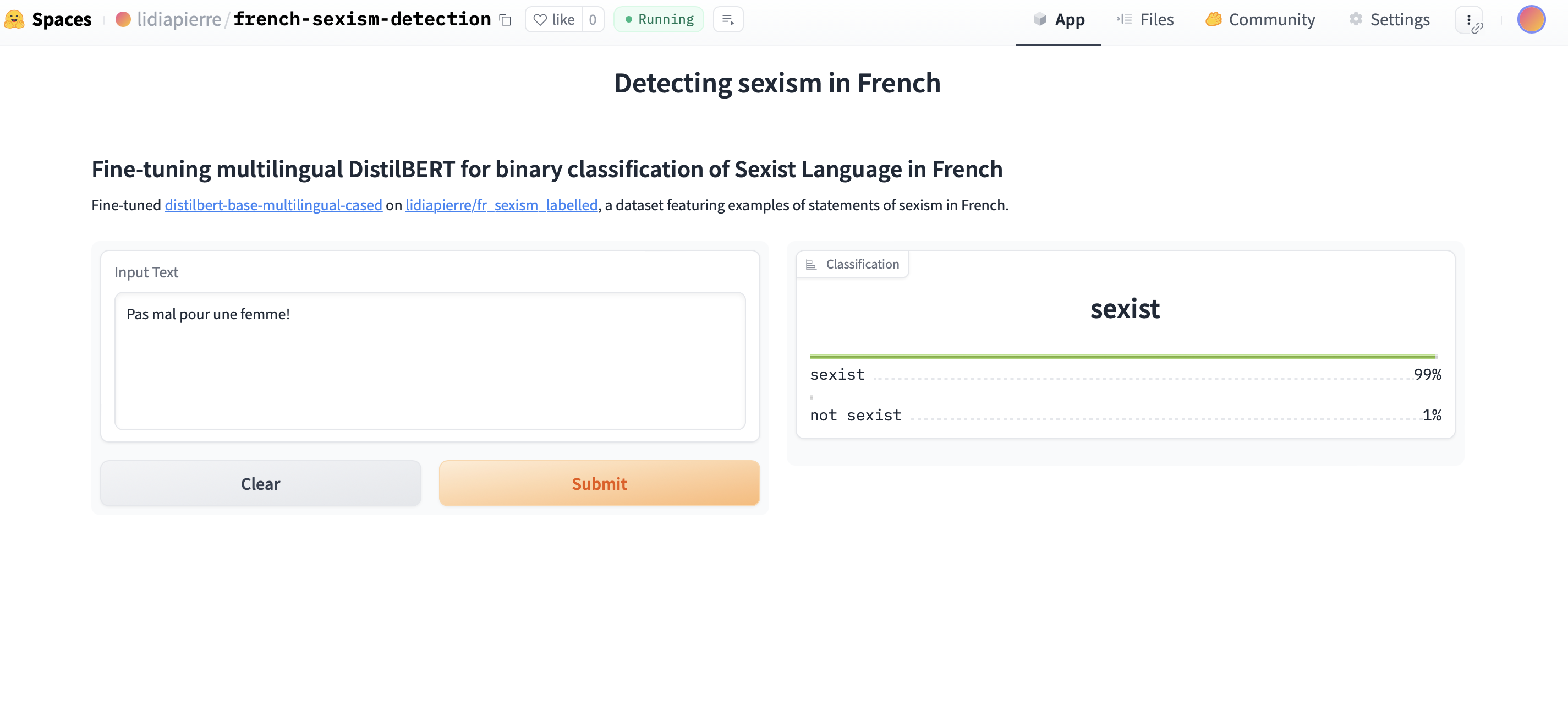Screen dimensions: 1568x710
Task: Click the like count number
Action: [592, 19]
